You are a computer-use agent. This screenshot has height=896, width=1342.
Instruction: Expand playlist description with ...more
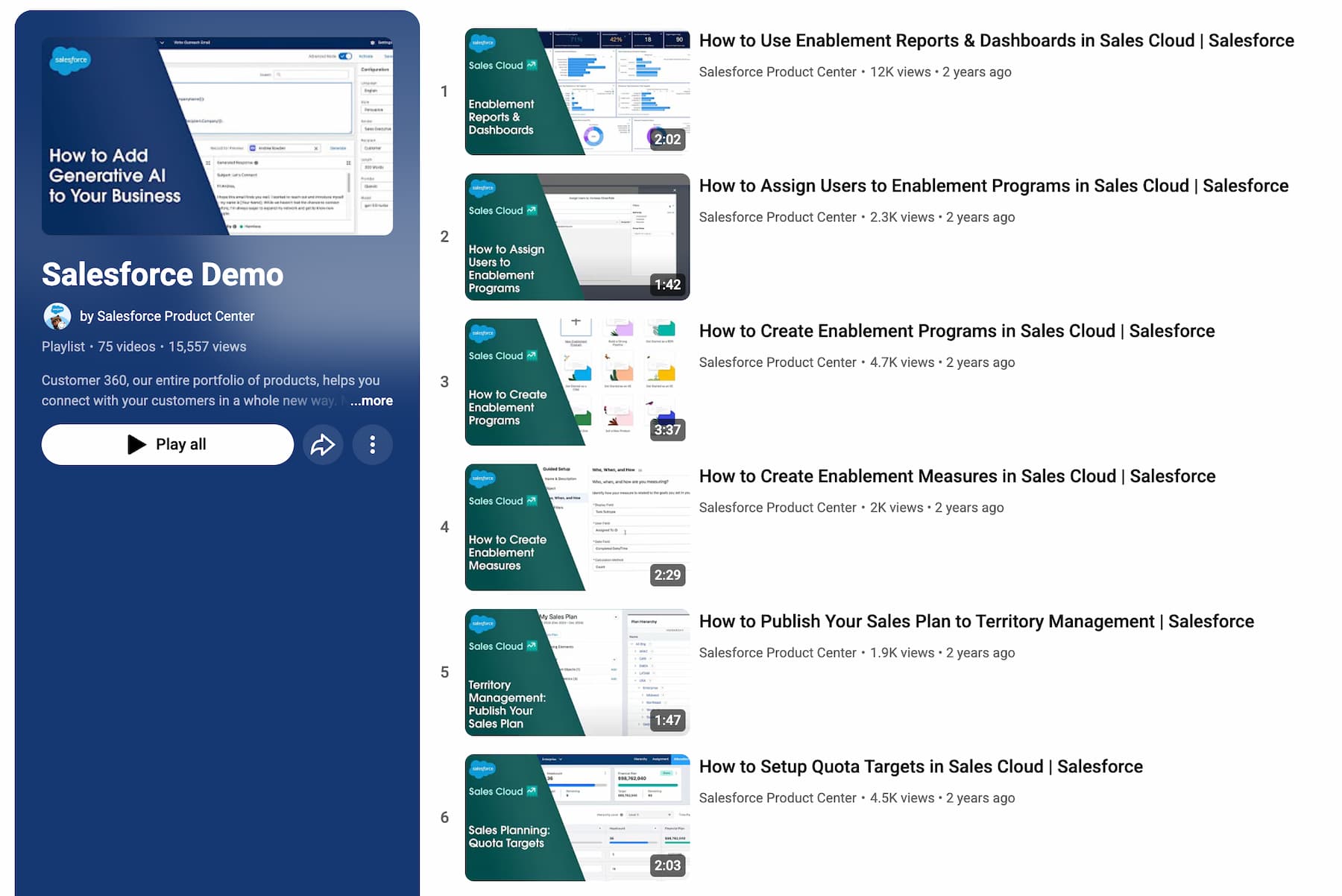[x=372, y=401]
